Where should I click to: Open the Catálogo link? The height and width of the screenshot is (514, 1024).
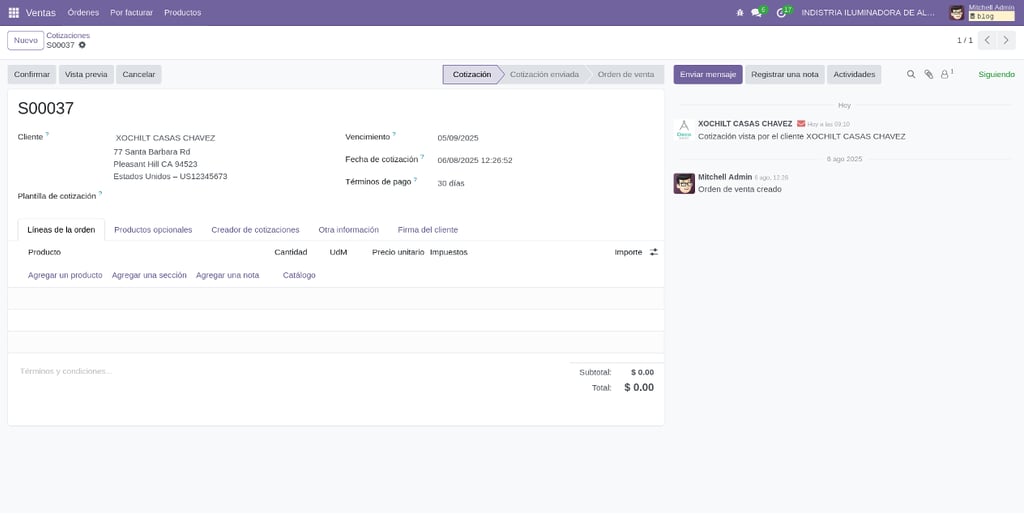tap(299, 276)
